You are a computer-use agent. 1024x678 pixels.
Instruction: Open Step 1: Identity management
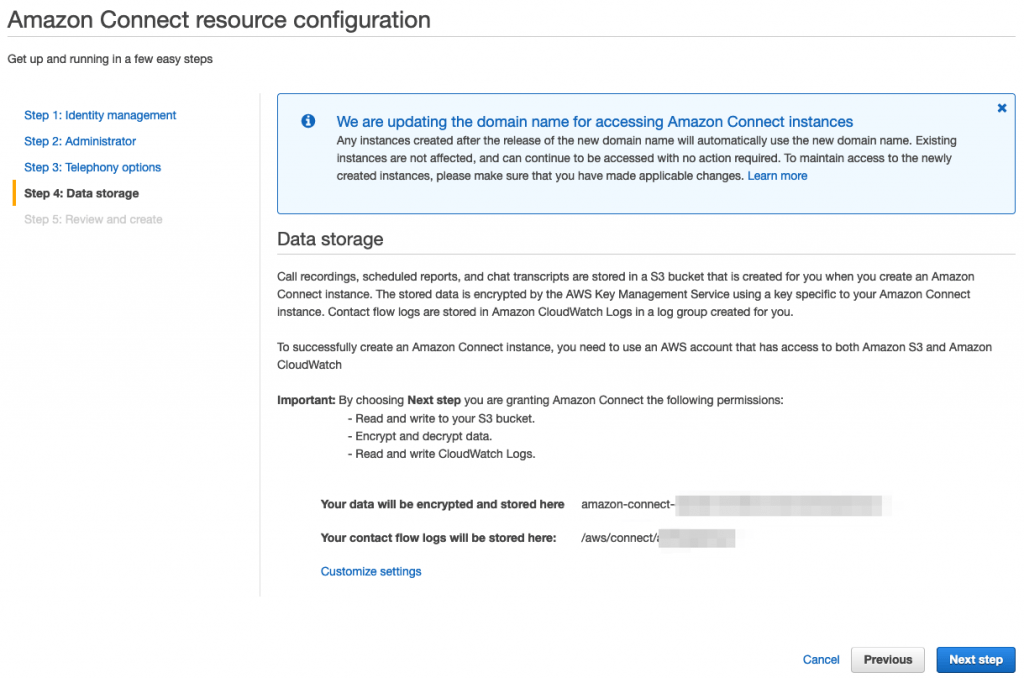tap(100, 115)
